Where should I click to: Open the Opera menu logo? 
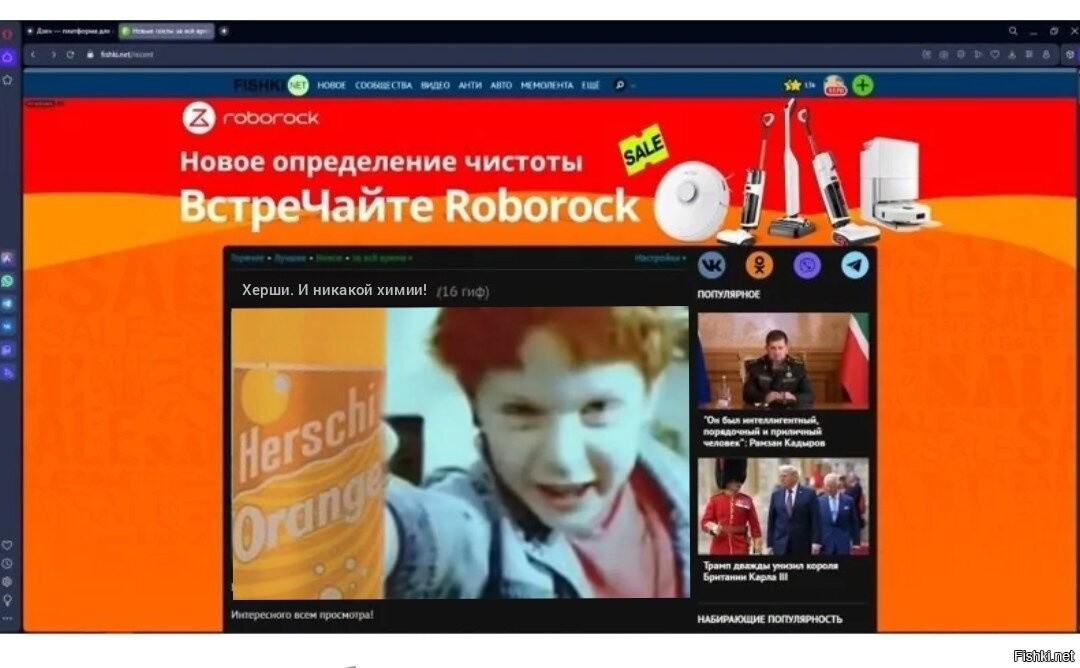[8, 34]
